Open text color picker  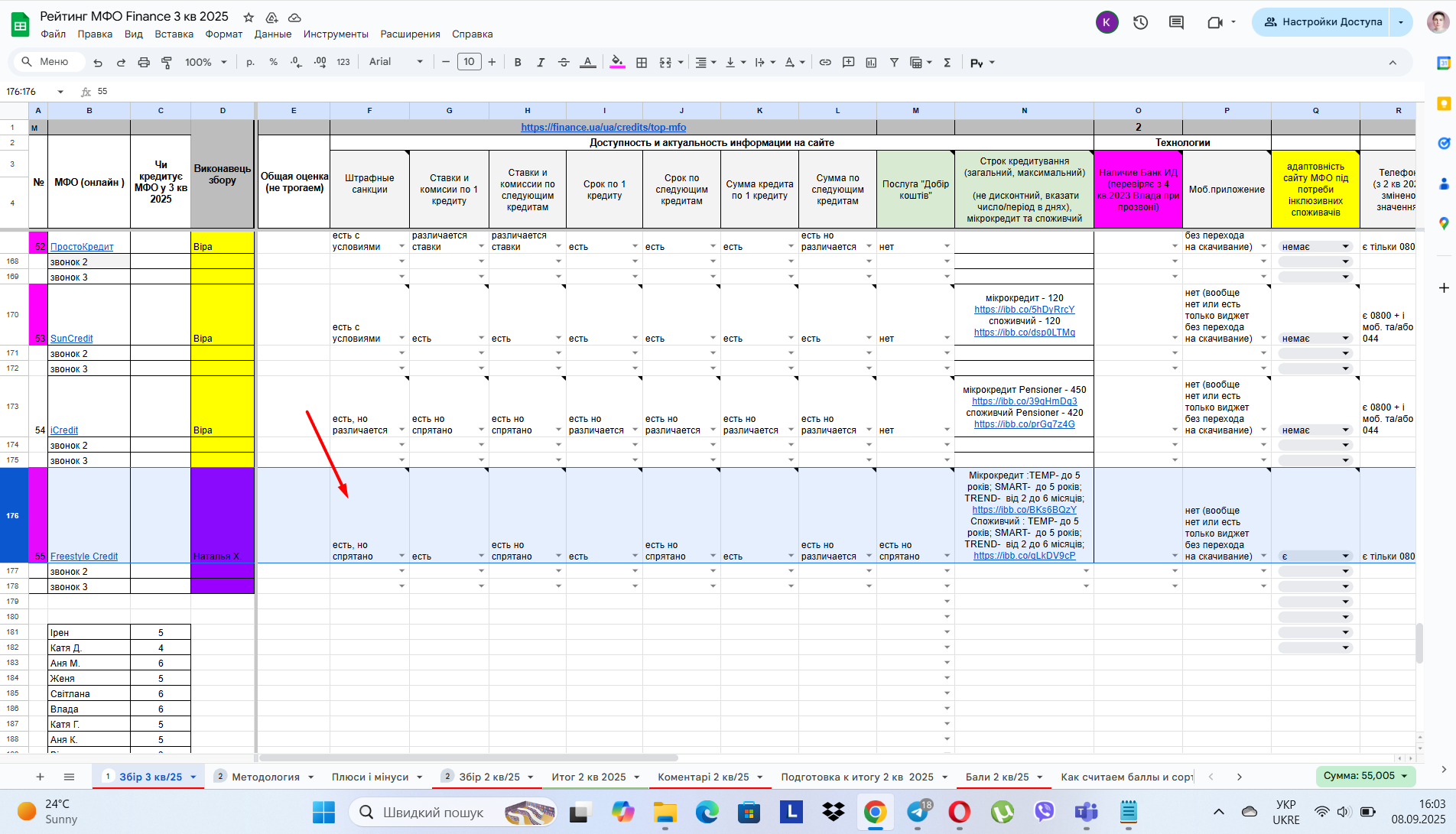[x=587, y=63]
